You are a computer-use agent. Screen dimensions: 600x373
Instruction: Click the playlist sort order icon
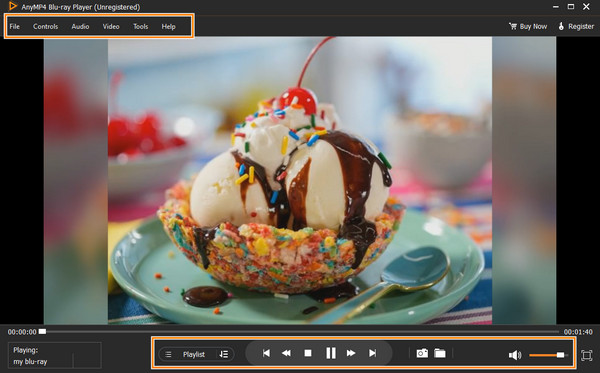(224, 354)
